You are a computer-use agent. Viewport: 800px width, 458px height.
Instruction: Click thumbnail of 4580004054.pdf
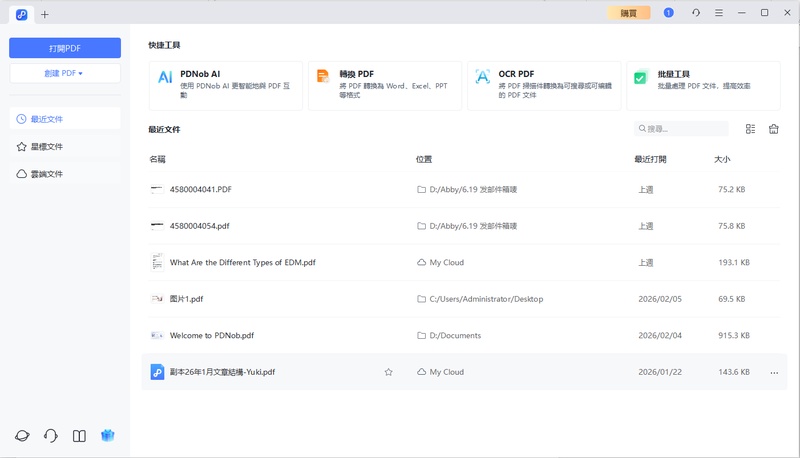click(x=157, y=225)
